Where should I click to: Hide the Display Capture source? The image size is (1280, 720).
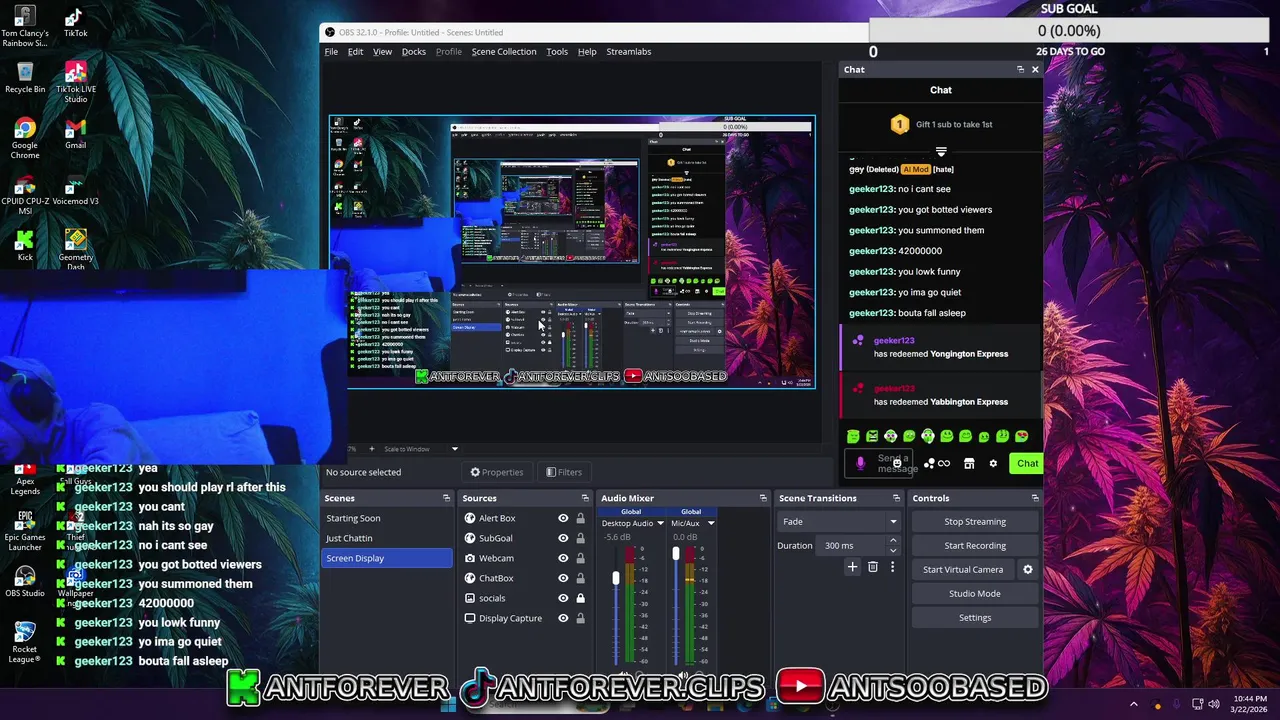click(x=563, y=618)
